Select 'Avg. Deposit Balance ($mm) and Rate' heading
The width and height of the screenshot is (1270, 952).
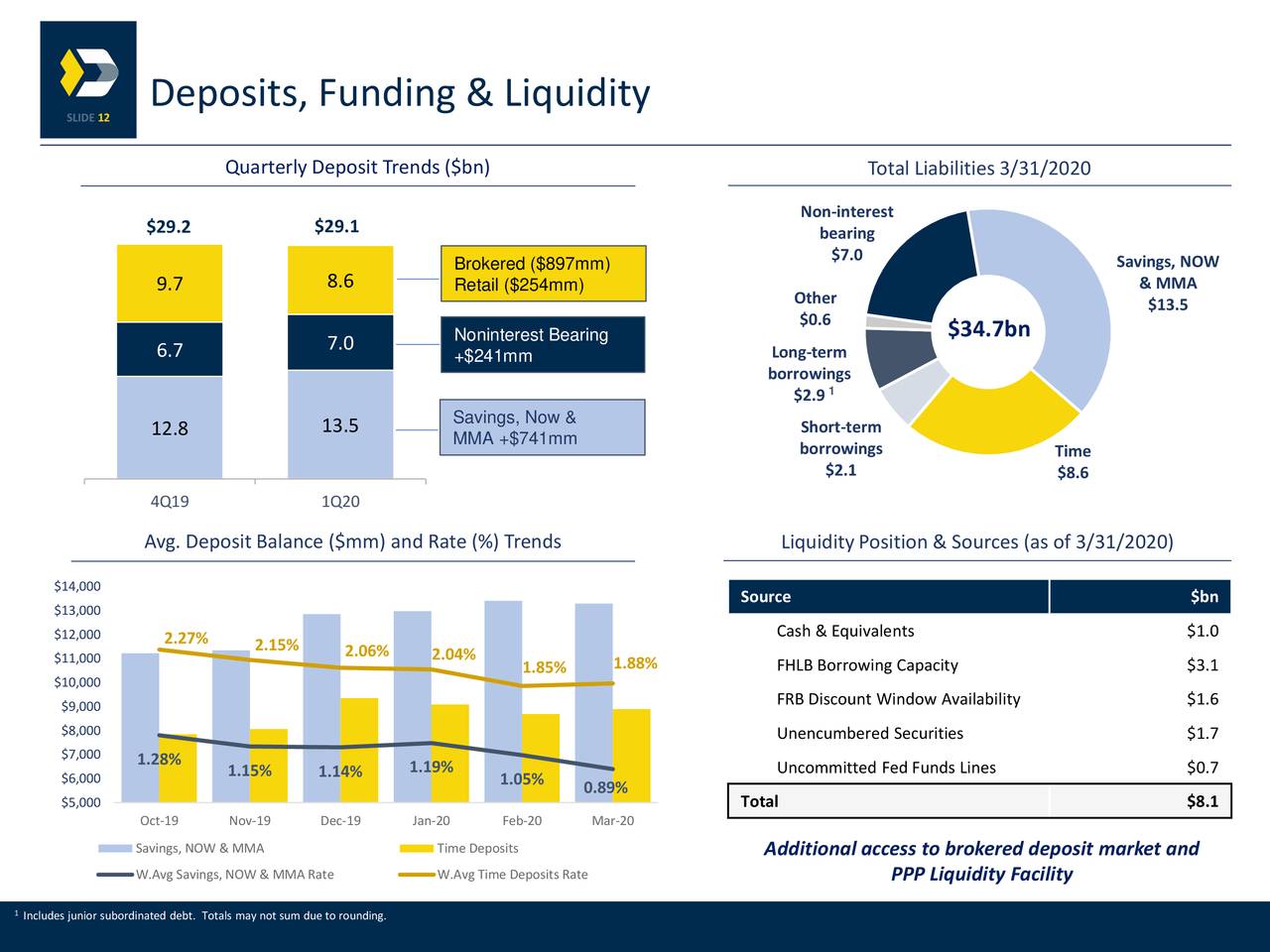[352, 541]
